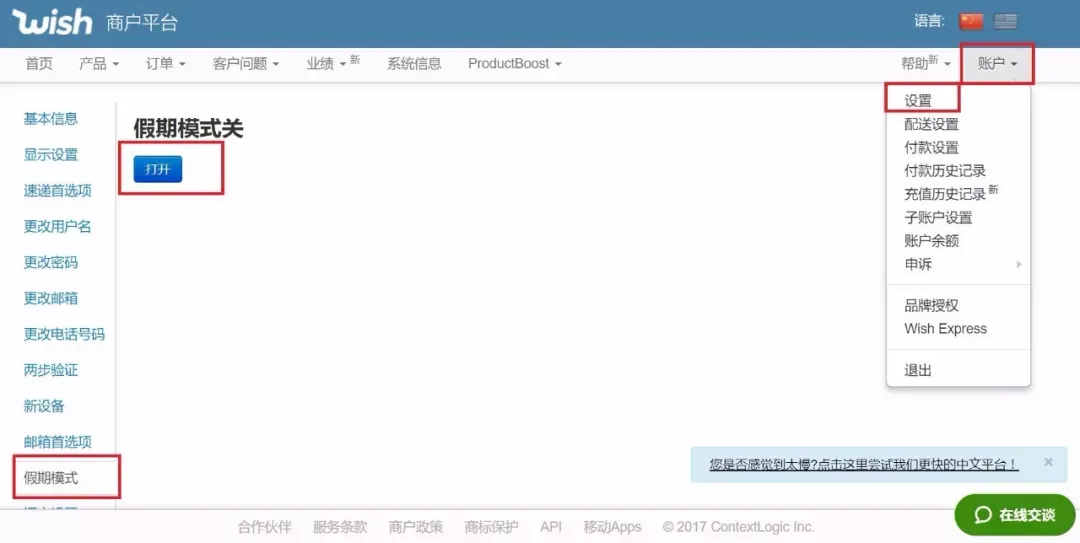Select the Chinese flag language icon
This screenshot has height=543, width=1080.
click(x=971, y=21)
